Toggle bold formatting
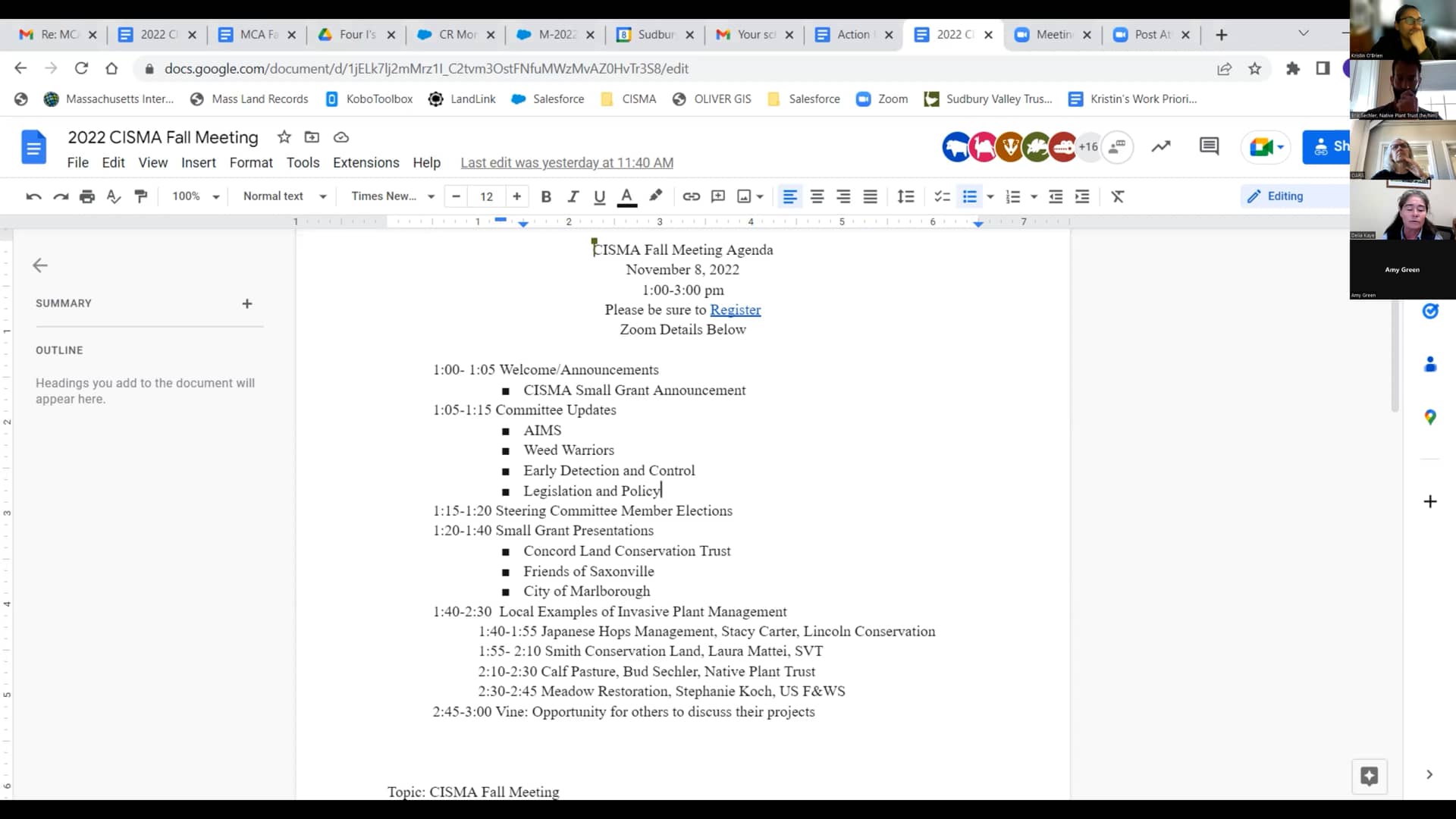The width and height of the screenshot is (1456, 819). pyautogui.click(x=546, y=196)
